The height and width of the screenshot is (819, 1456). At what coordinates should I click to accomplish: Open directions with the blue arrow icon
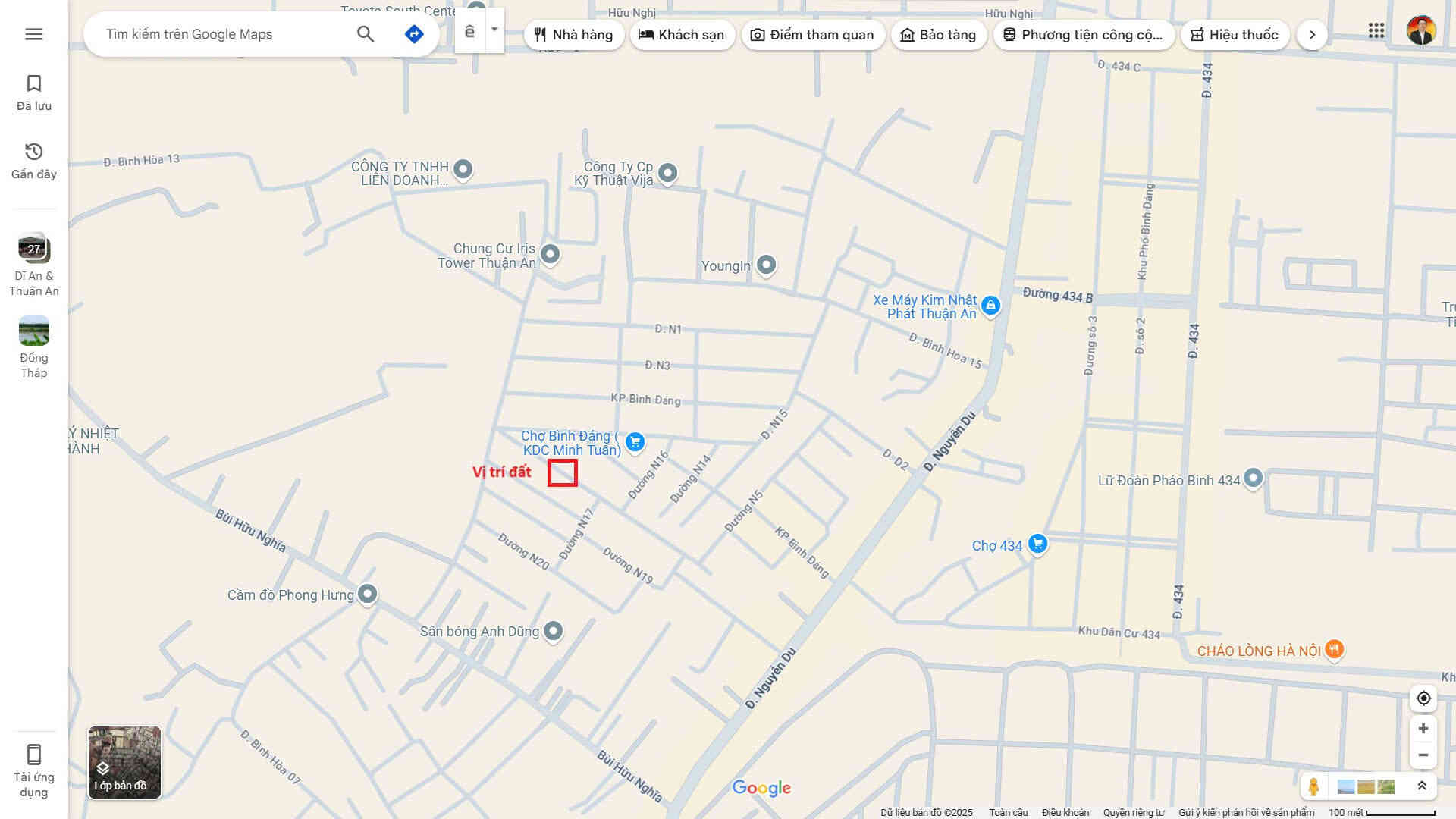pos(414,34)
